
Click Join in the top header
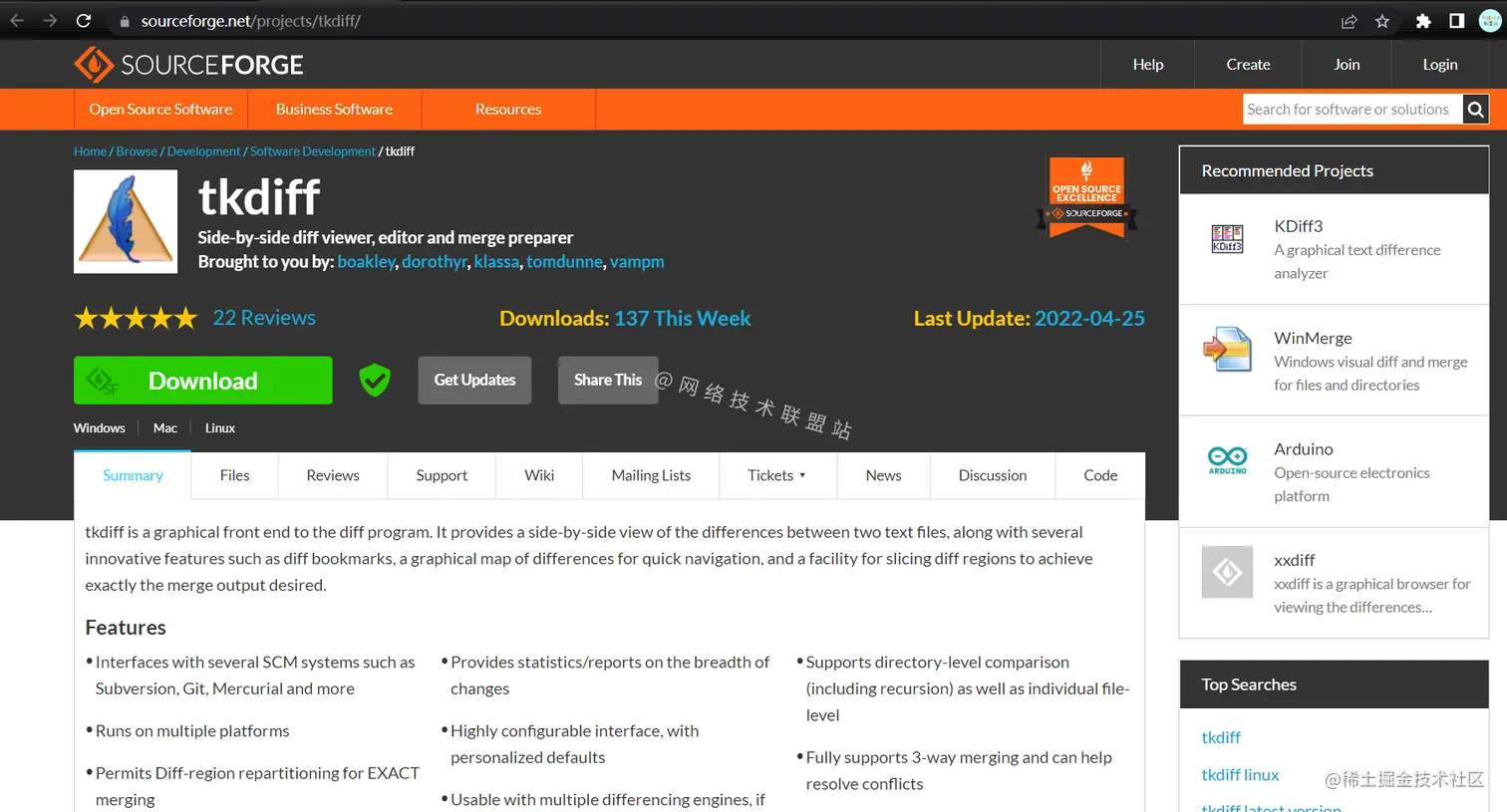click(x=1347, y=65)
